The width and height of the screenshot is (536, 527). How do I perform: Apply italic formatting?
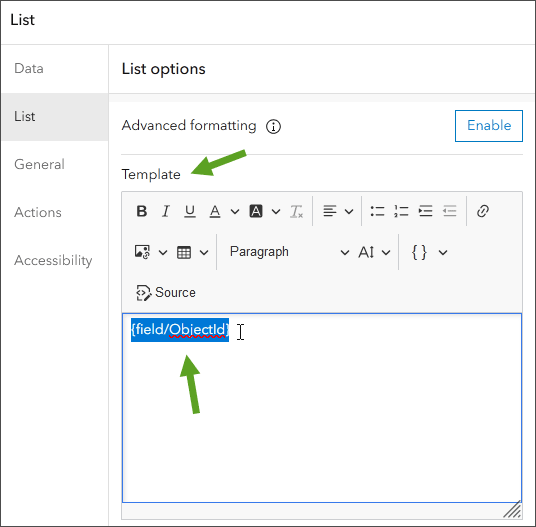[166, 211]
